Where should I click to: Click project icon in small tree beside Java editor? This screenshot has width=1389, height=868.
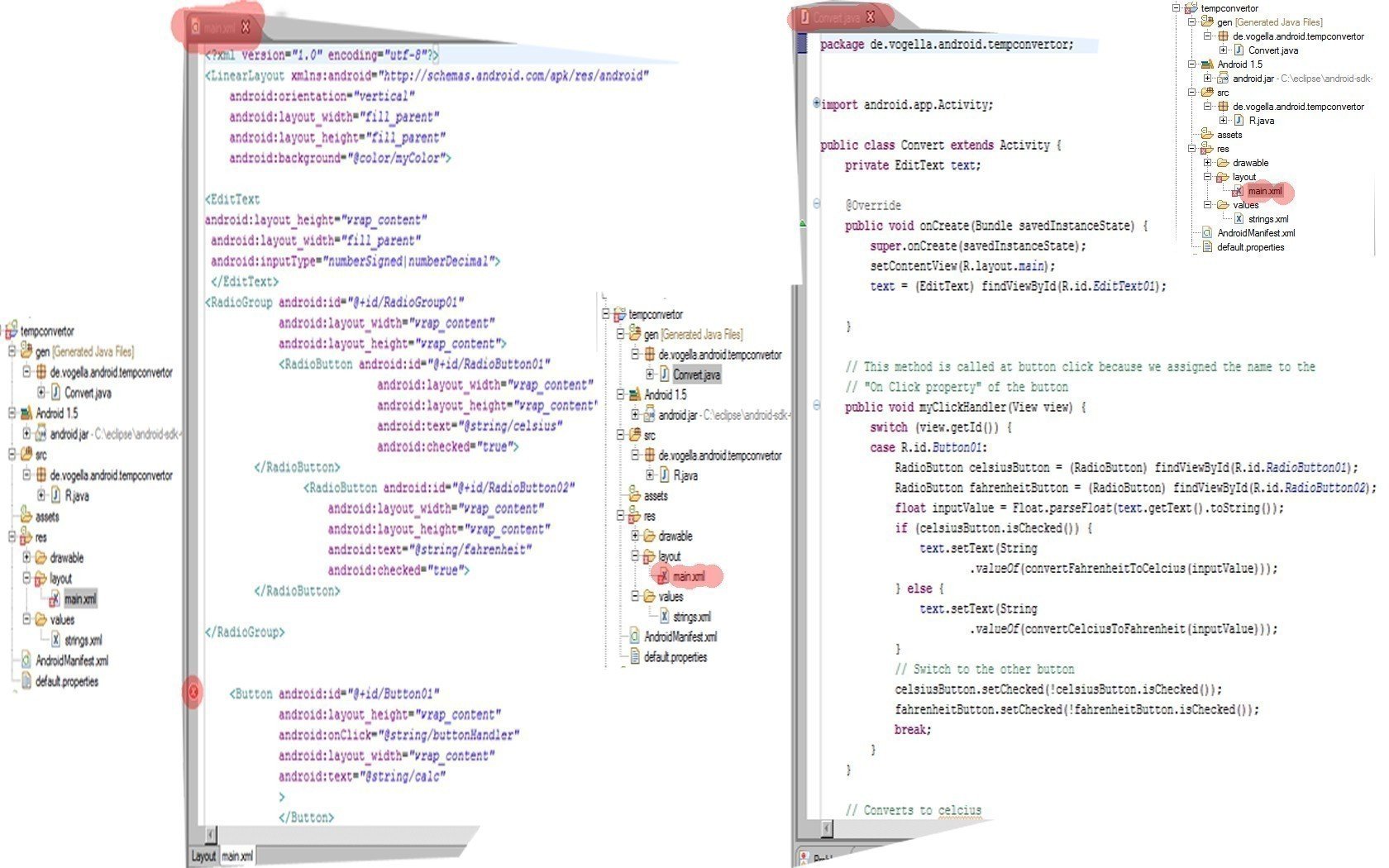[x=1191, y=8]
